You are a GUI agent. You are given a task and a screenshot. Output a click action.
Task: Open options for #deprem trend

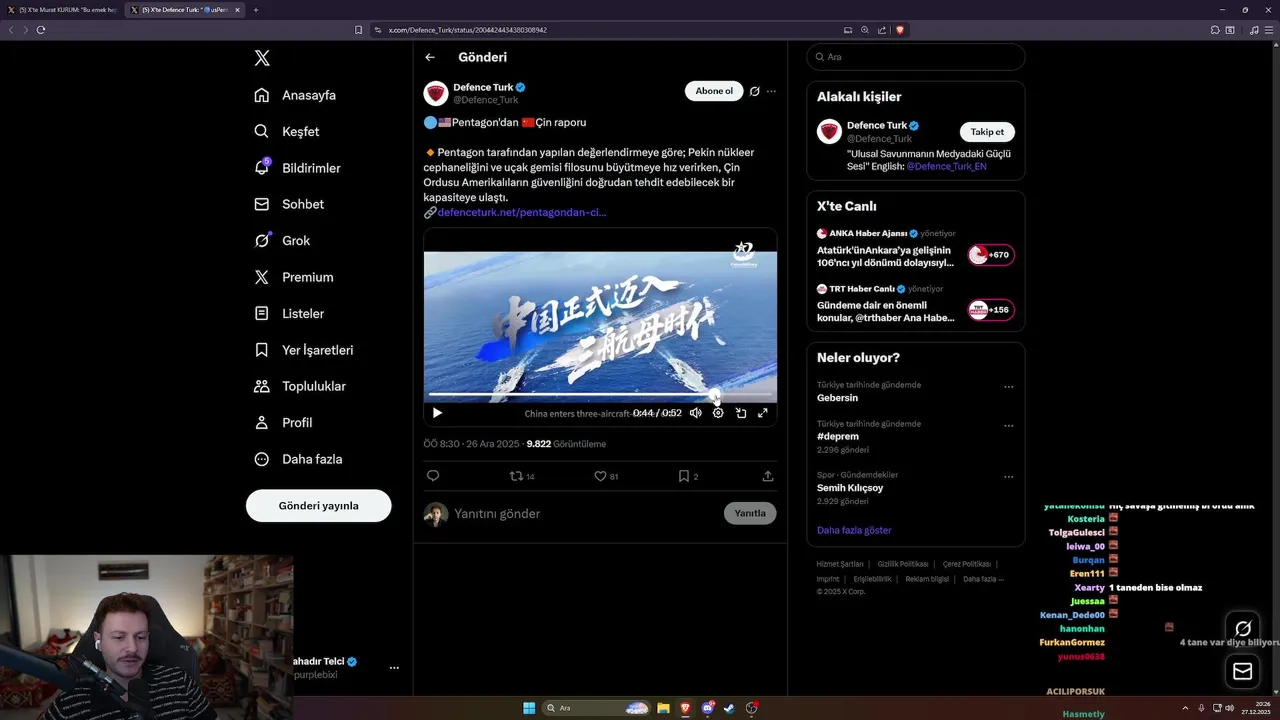coord(1009,426)
